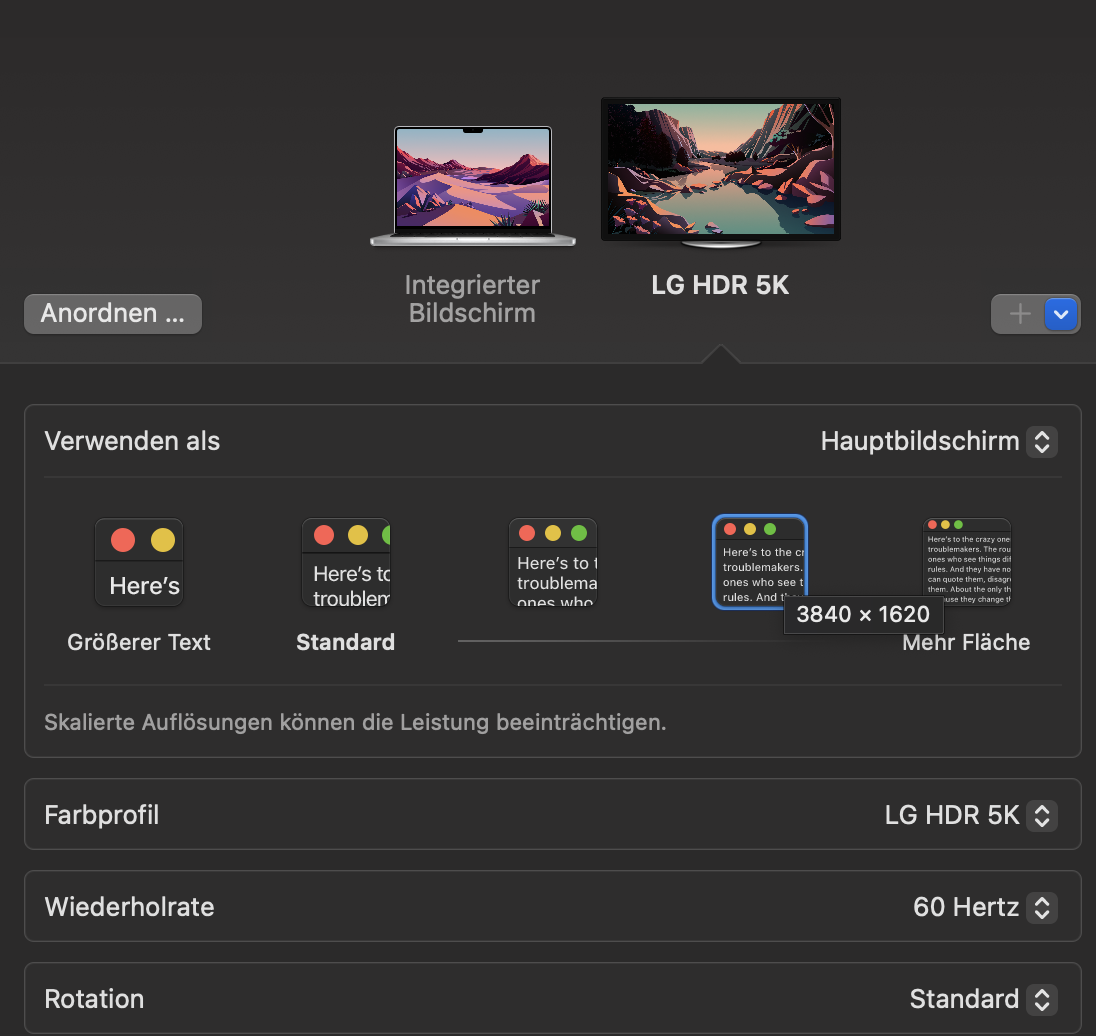Choose the Größerer Text resolution thumbnail

tap(139, 562)
